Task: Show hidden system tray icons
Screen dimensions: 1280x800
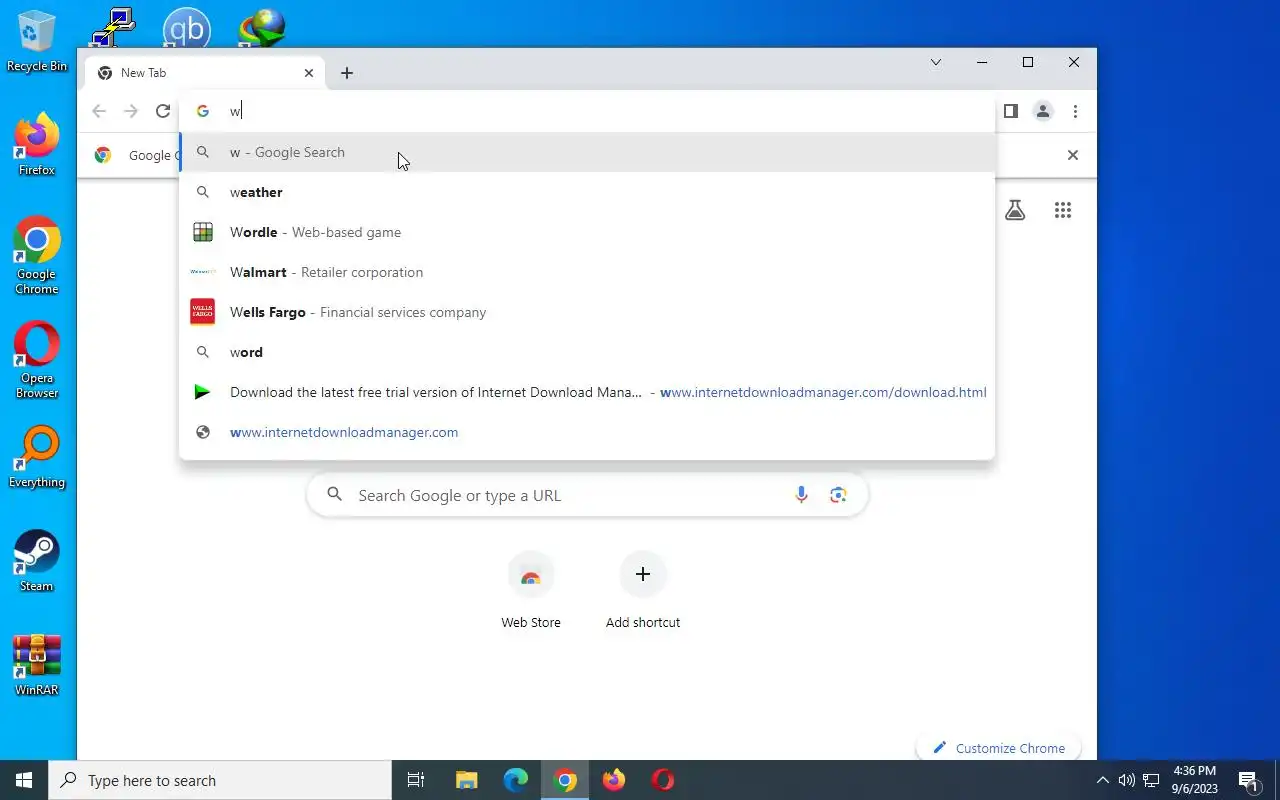Action: 1103,780
